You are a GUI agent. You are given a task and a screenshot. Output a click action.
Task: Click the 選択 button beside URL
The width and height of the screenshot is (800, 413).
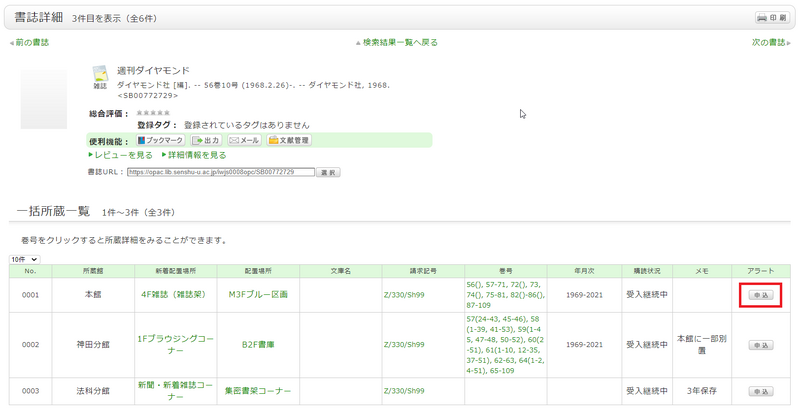point(328,173)
